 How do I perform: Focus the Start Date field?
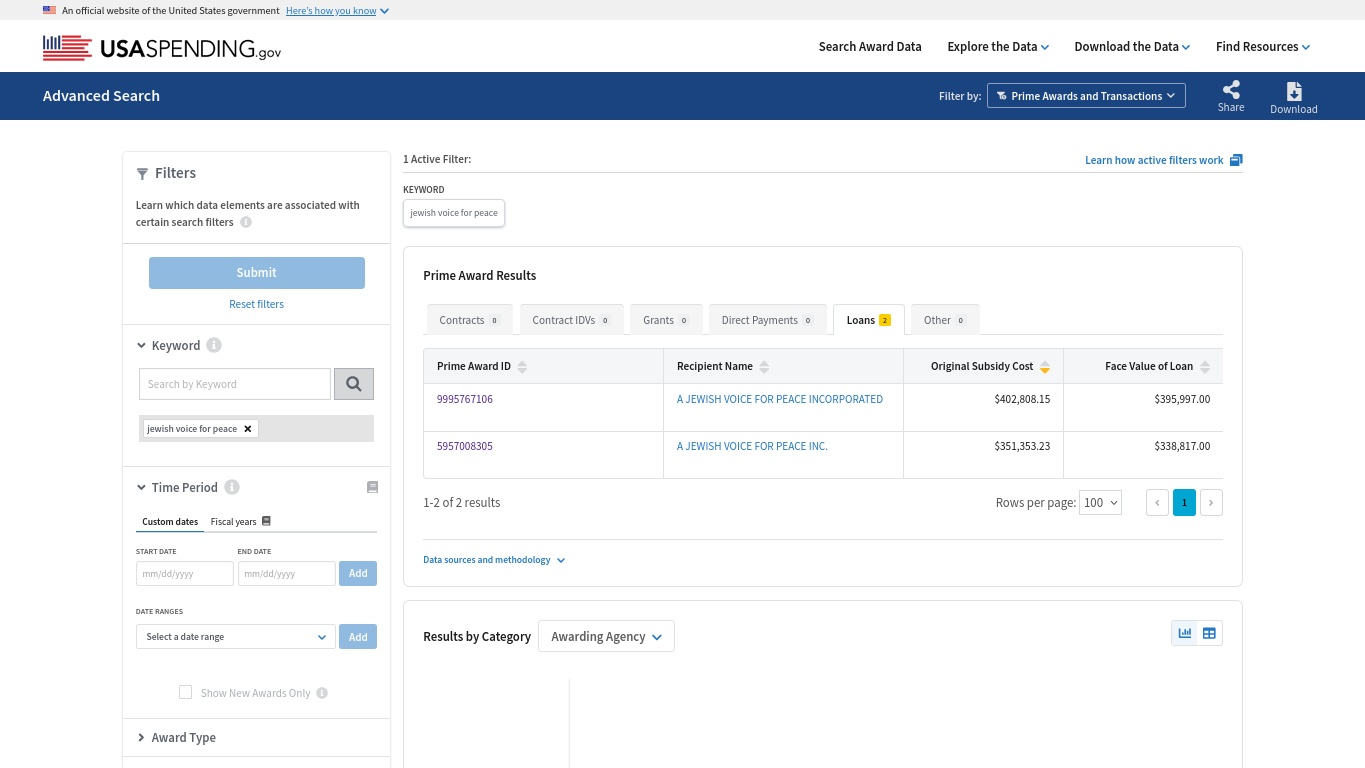point(185,574)
